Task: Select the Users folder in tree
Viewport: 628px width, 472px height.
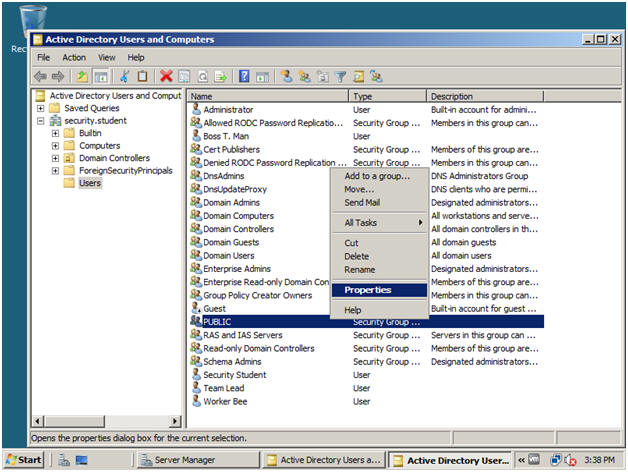Action: coord(90,183)
